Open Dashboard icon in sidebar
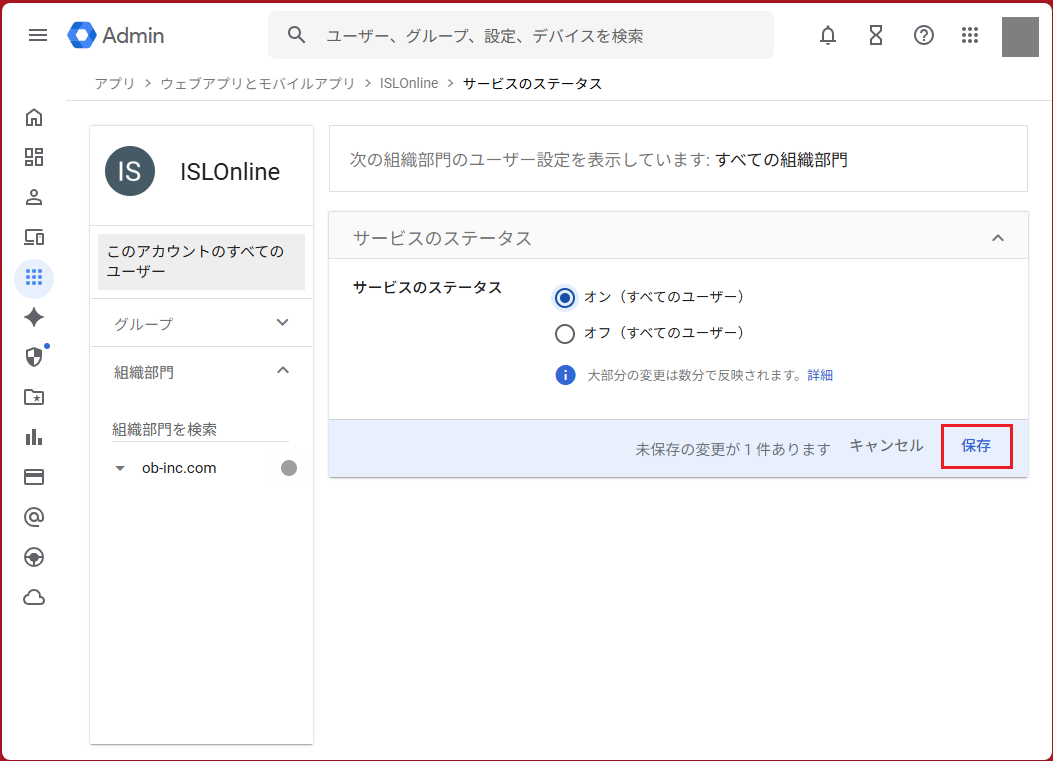 pos(34,157)
